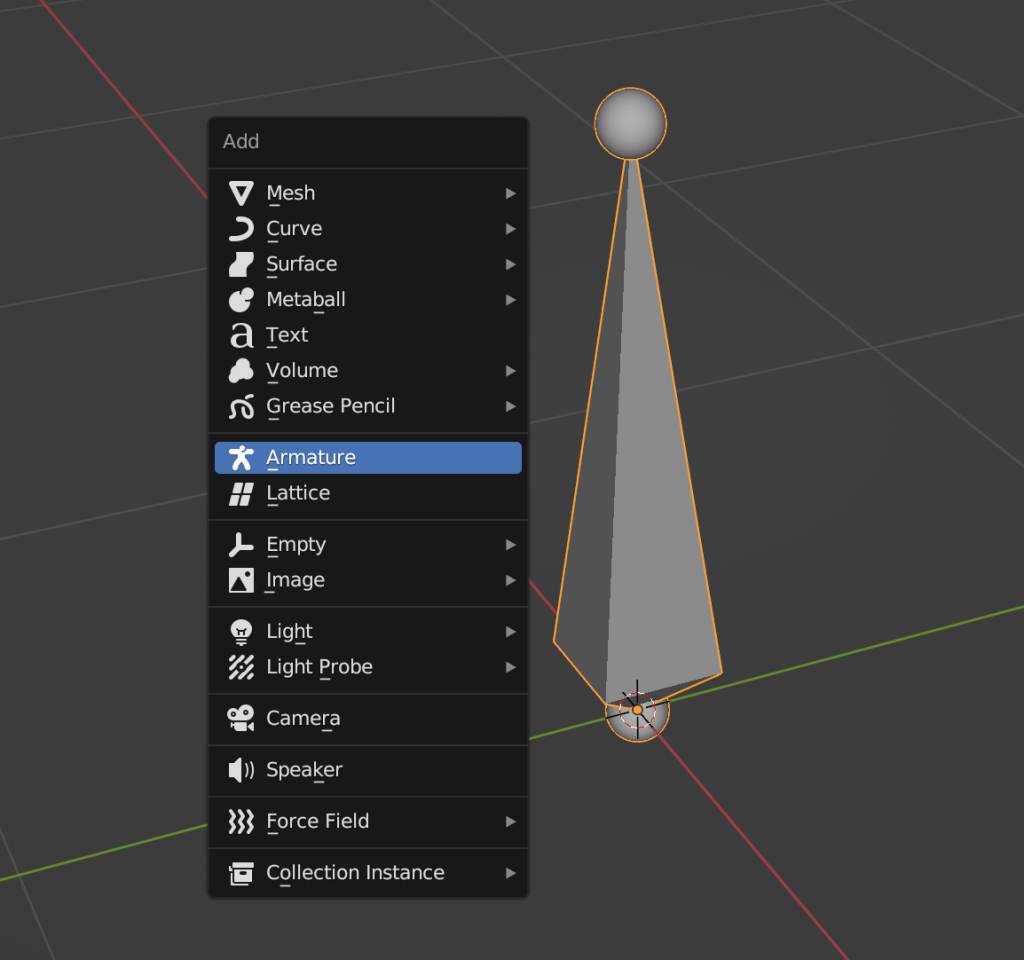Click the Armature figure icon

(241, 458)
